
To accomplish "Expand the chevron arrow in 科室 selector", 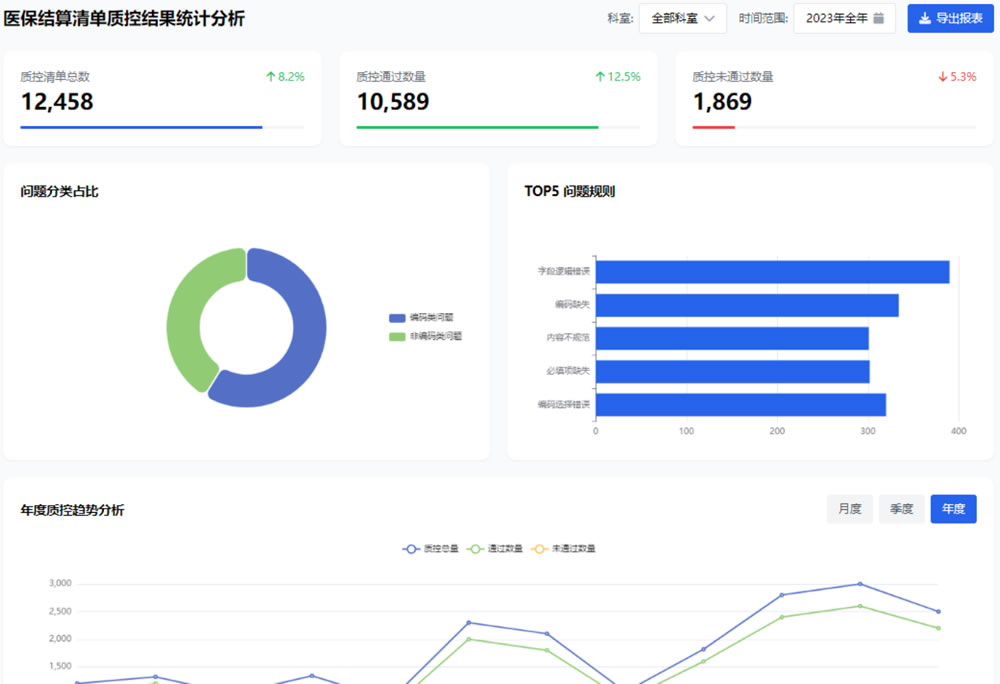I will 709,18.
